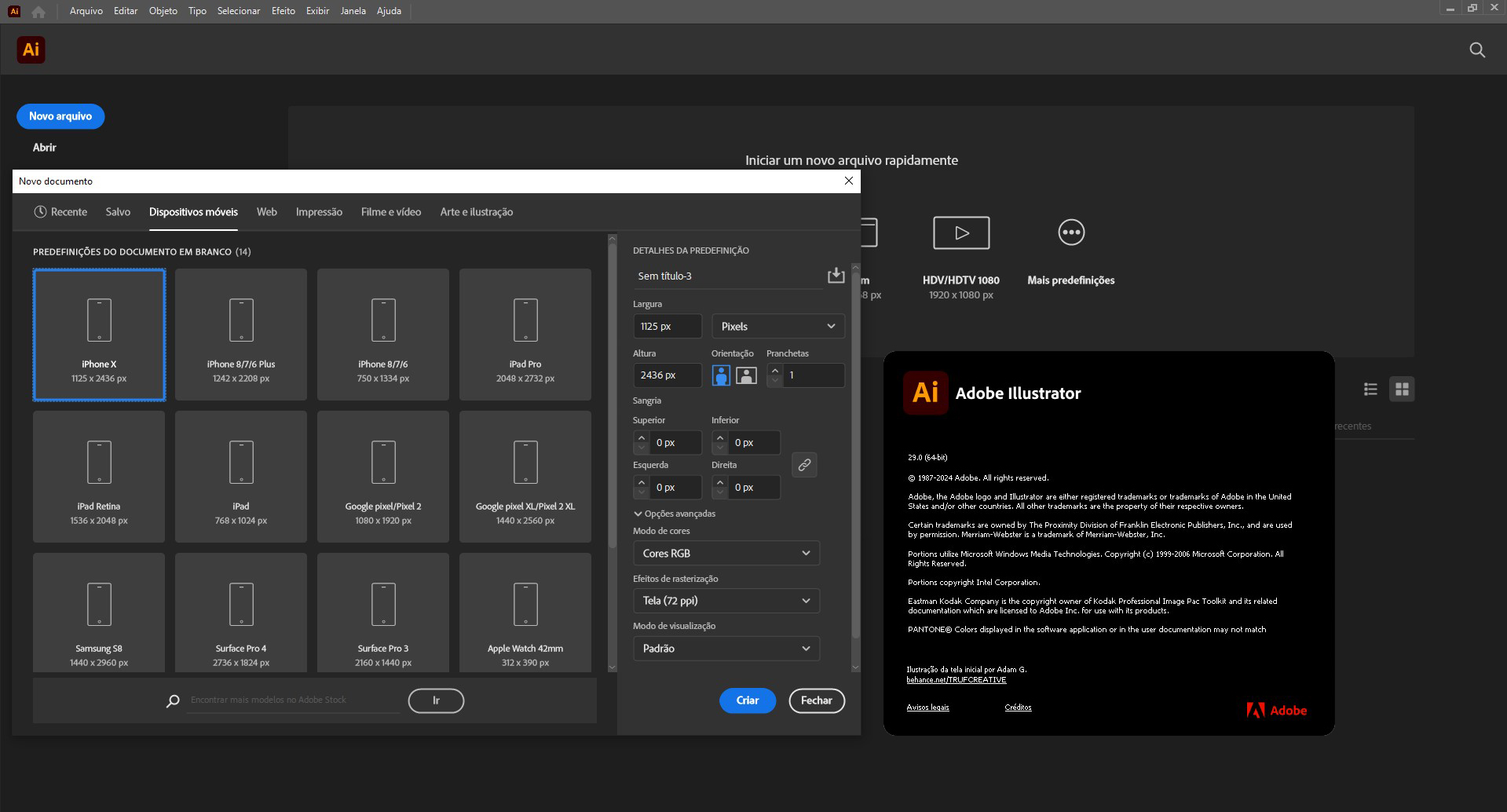The height and width of the screenshot is (812, 1507).
Task: Select the Samsung S8 preset
Action: [99, 613]
